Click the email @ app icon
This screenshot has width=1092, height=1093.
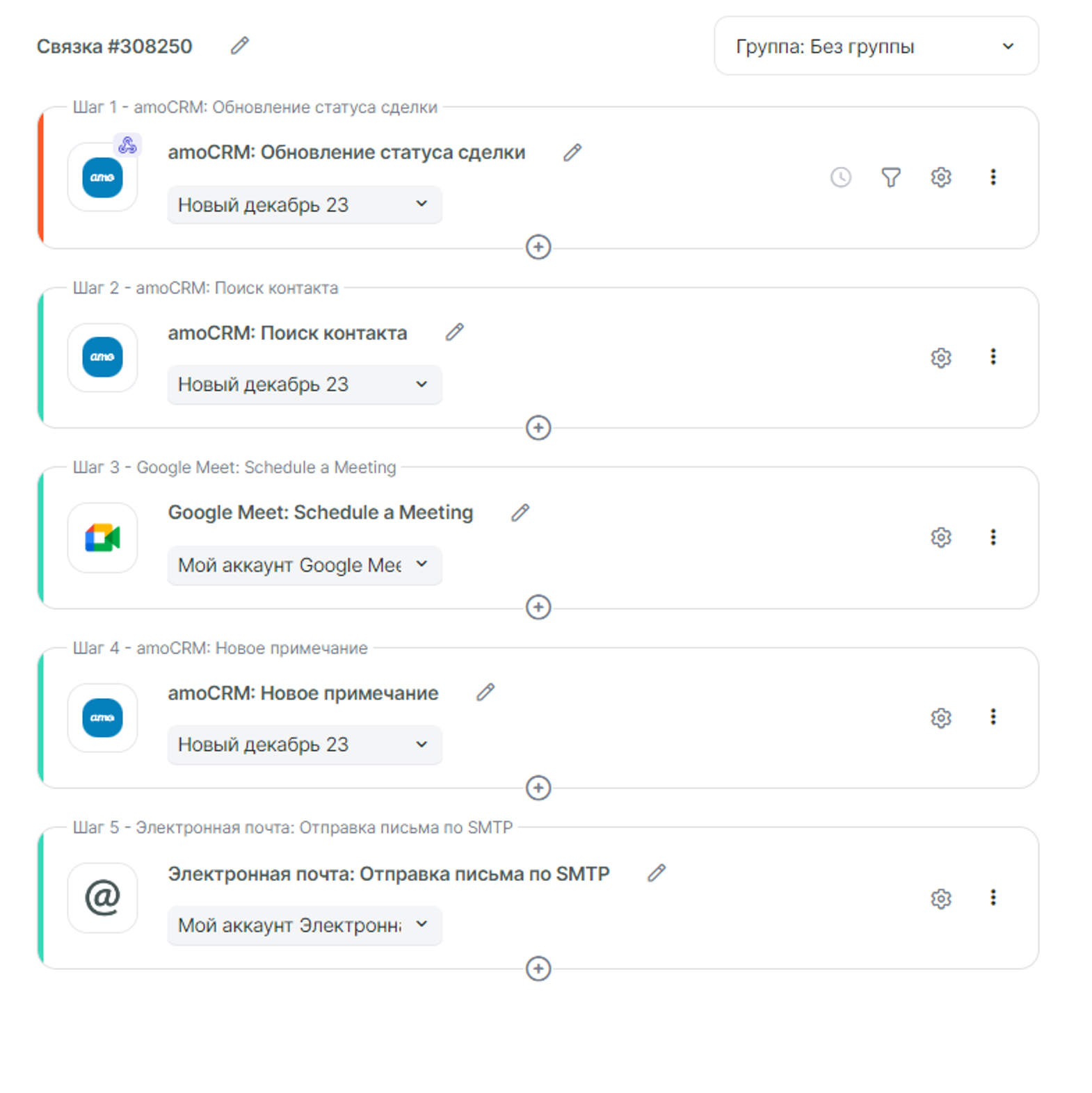point(102,898)
